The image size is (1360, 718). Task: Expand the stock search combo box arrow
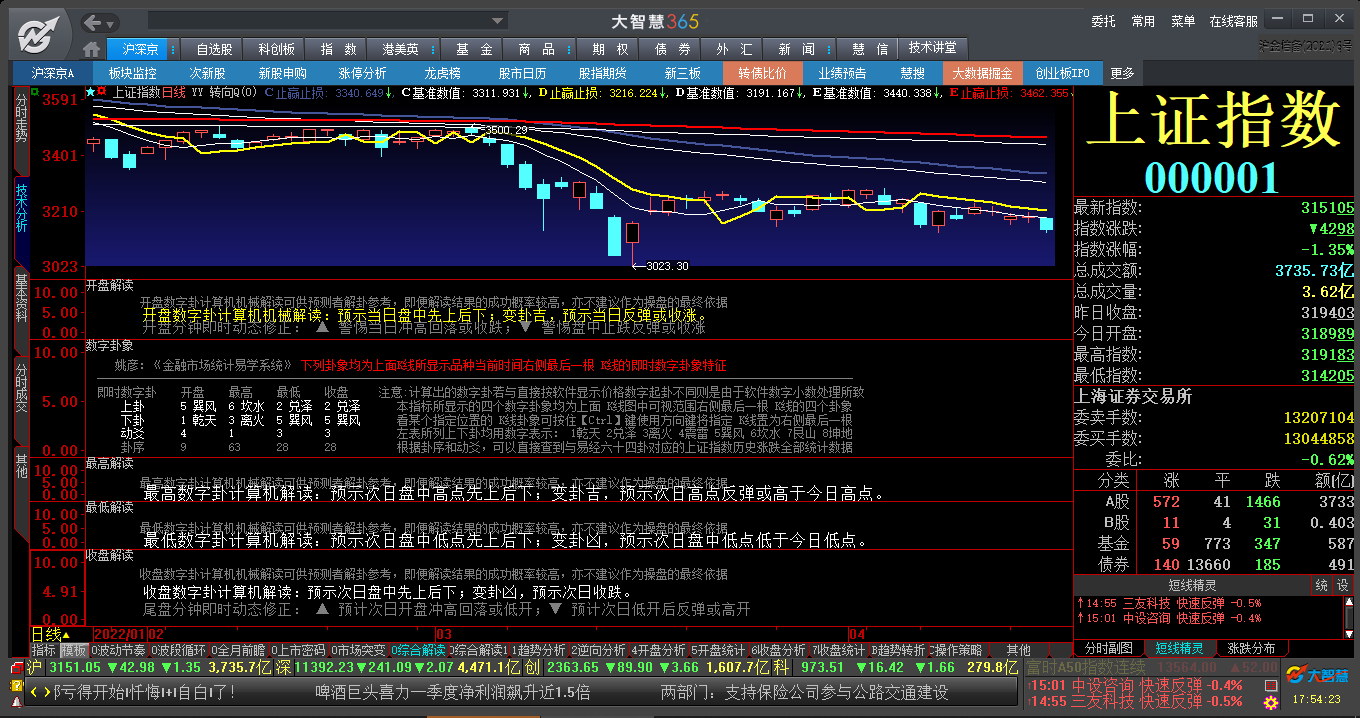(498, 21)
